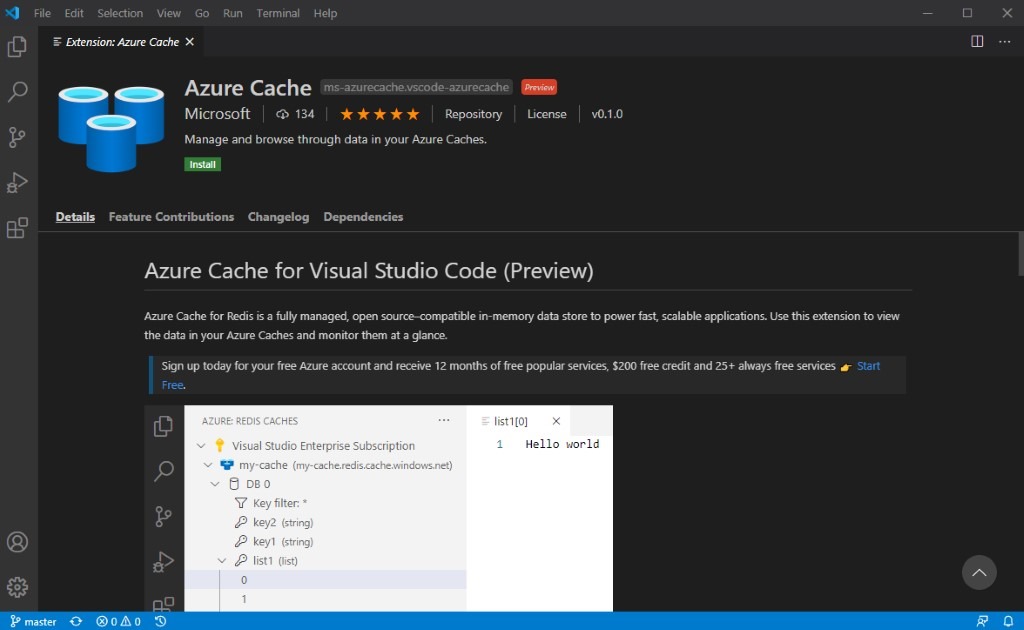Open the License link
Screen dimensions: 1024x630
(x=547, y=114)
